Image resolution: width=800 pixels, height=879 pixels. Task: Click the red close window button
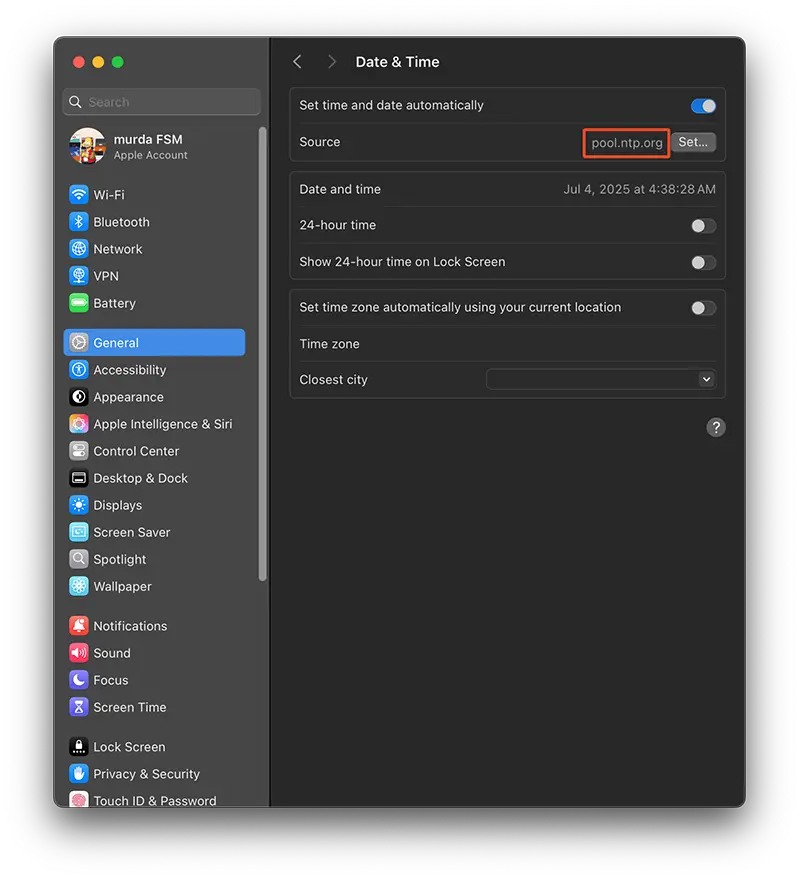tap(78, 62)
